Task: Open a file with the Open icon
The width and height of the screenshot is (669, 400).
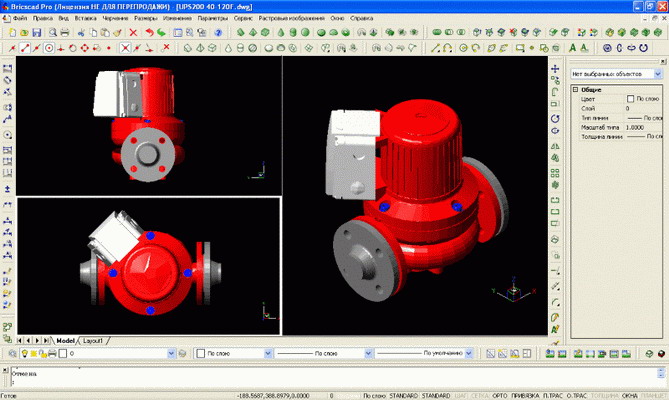Action: pos(24,32)
